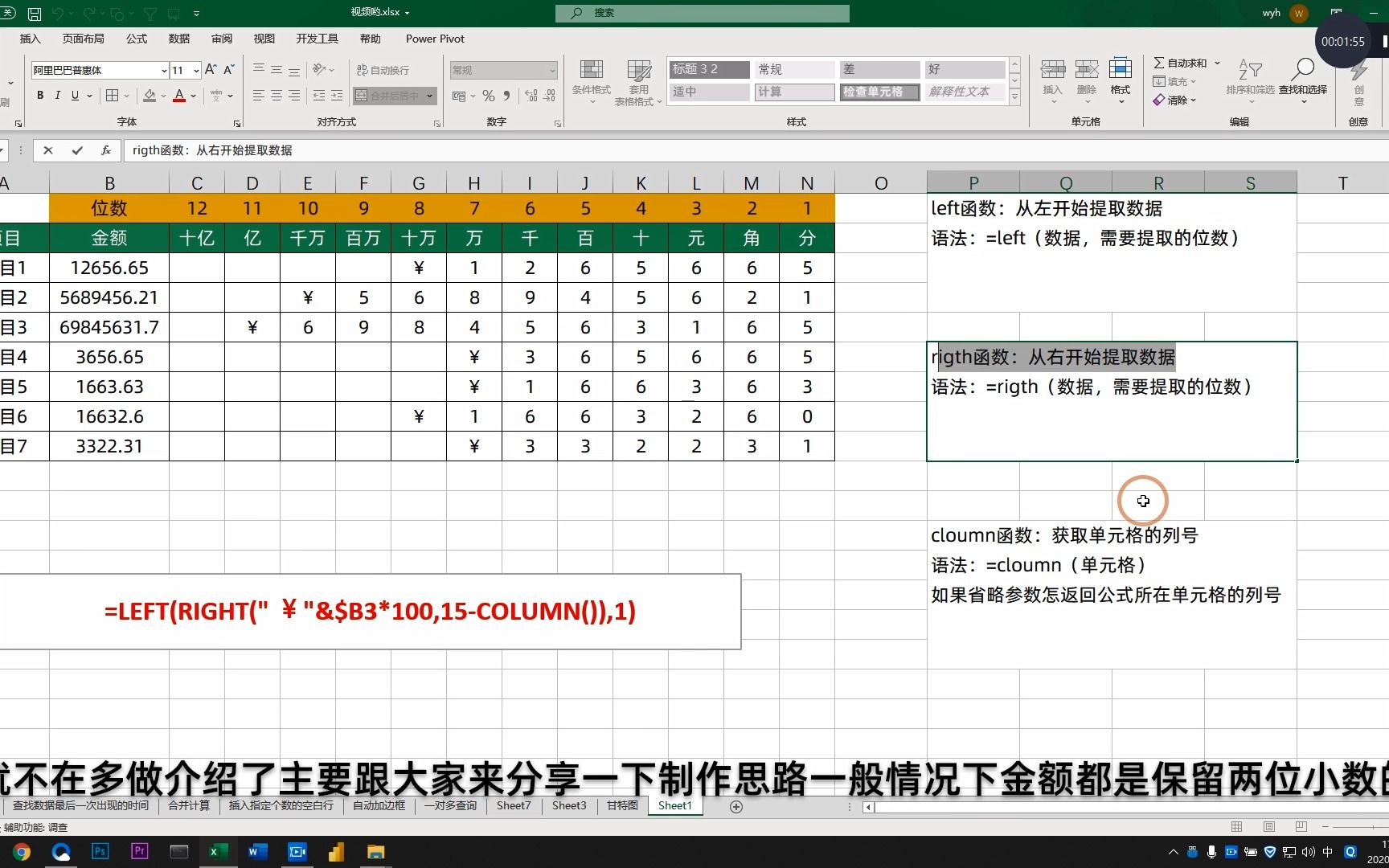1389x868 pixels.
Task: Toggle underline formatting
Action: (x=75, y=96)
